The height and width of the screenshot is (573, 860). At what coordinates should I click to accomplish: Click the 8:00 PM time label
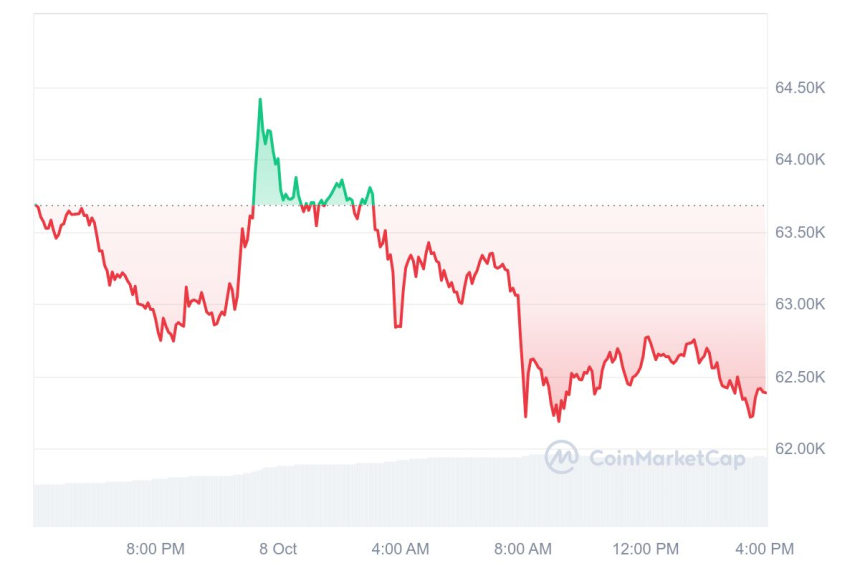click(155, 549)
